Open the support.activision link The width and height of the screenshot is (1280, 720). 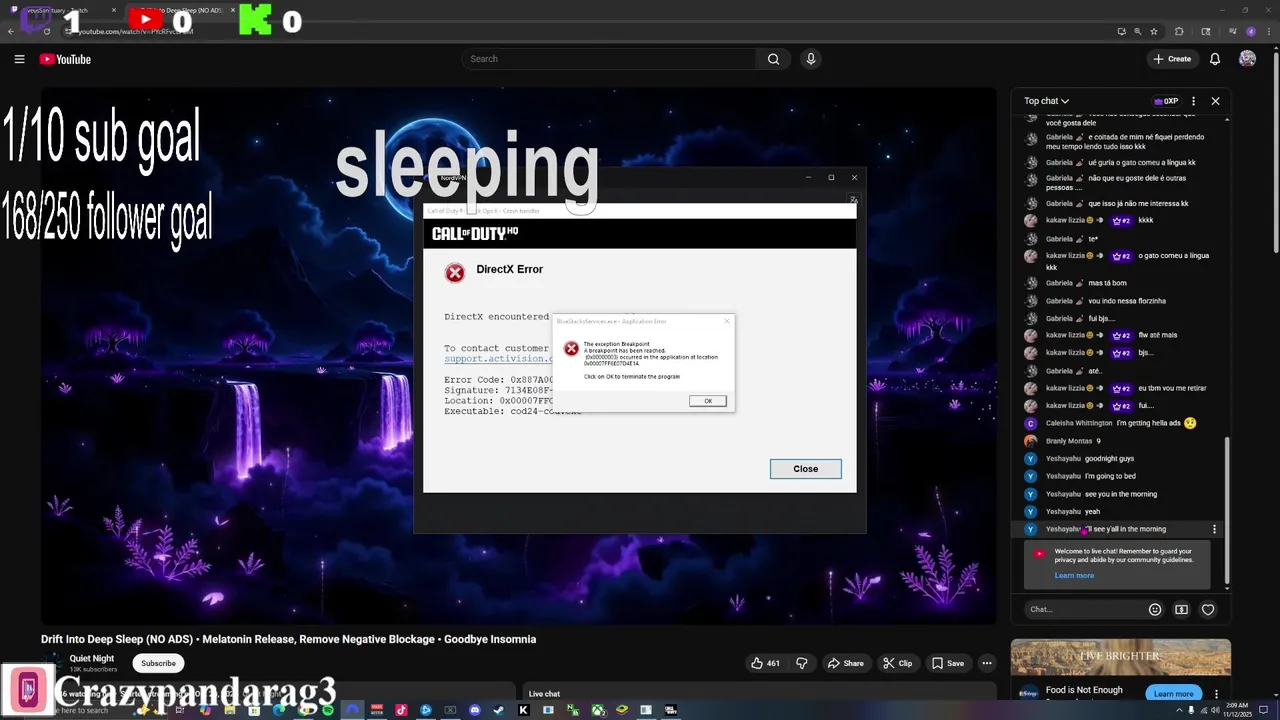[x=498, y=359]
